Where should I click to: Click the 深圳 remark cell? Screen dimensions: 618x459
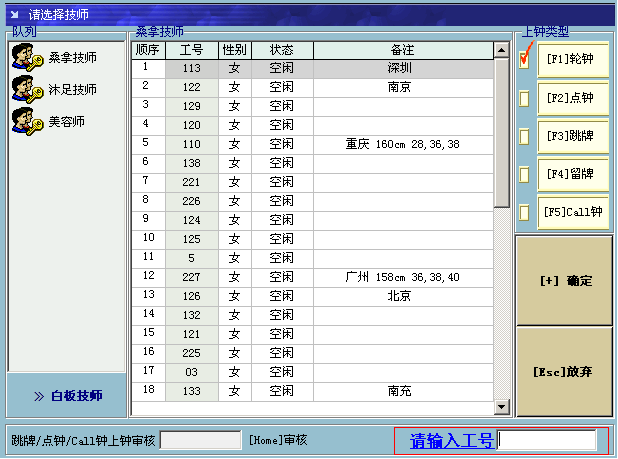click(x=403, y=69)
